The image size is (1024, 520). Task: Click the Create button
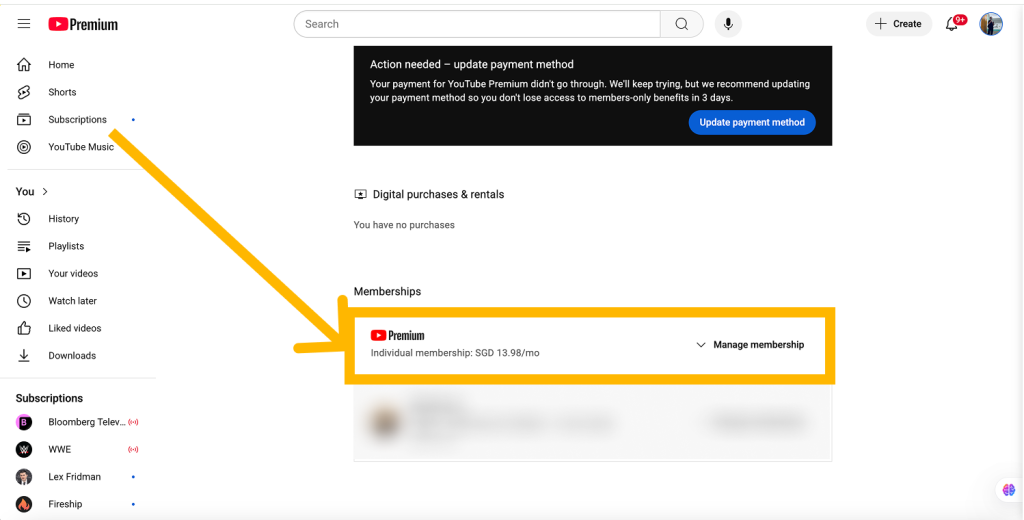pos(899,24)
